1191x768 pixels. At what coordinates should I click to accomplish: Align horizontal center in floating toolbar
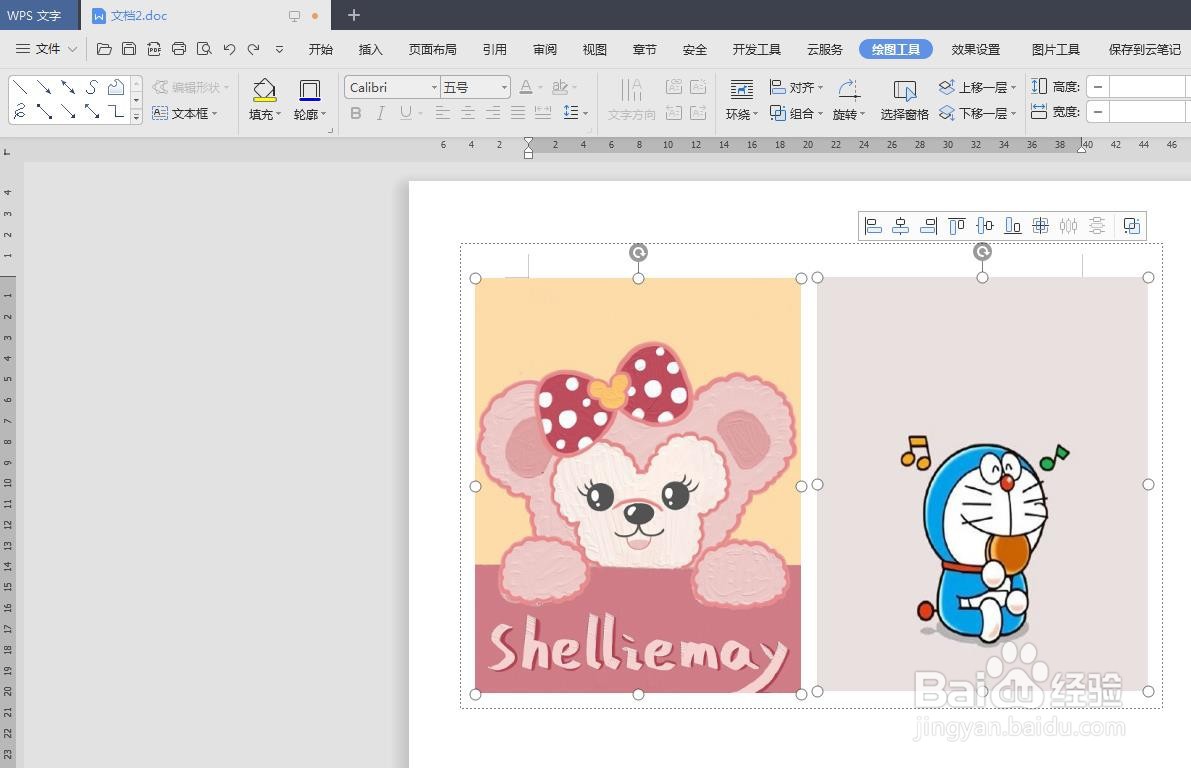pyautogui.click(x=901, y=226)
